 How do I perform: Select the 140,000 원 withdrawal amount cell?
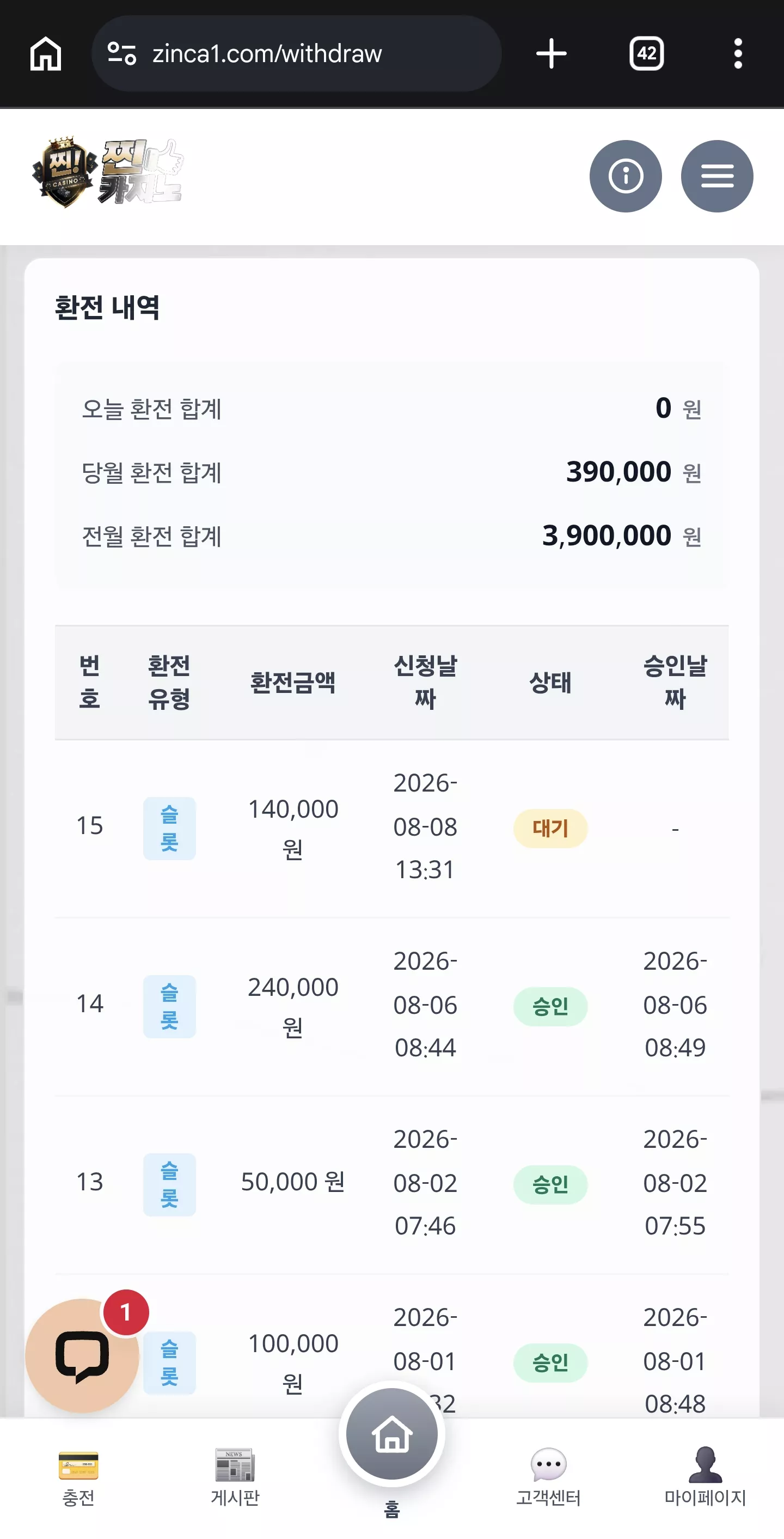point(292,828)
